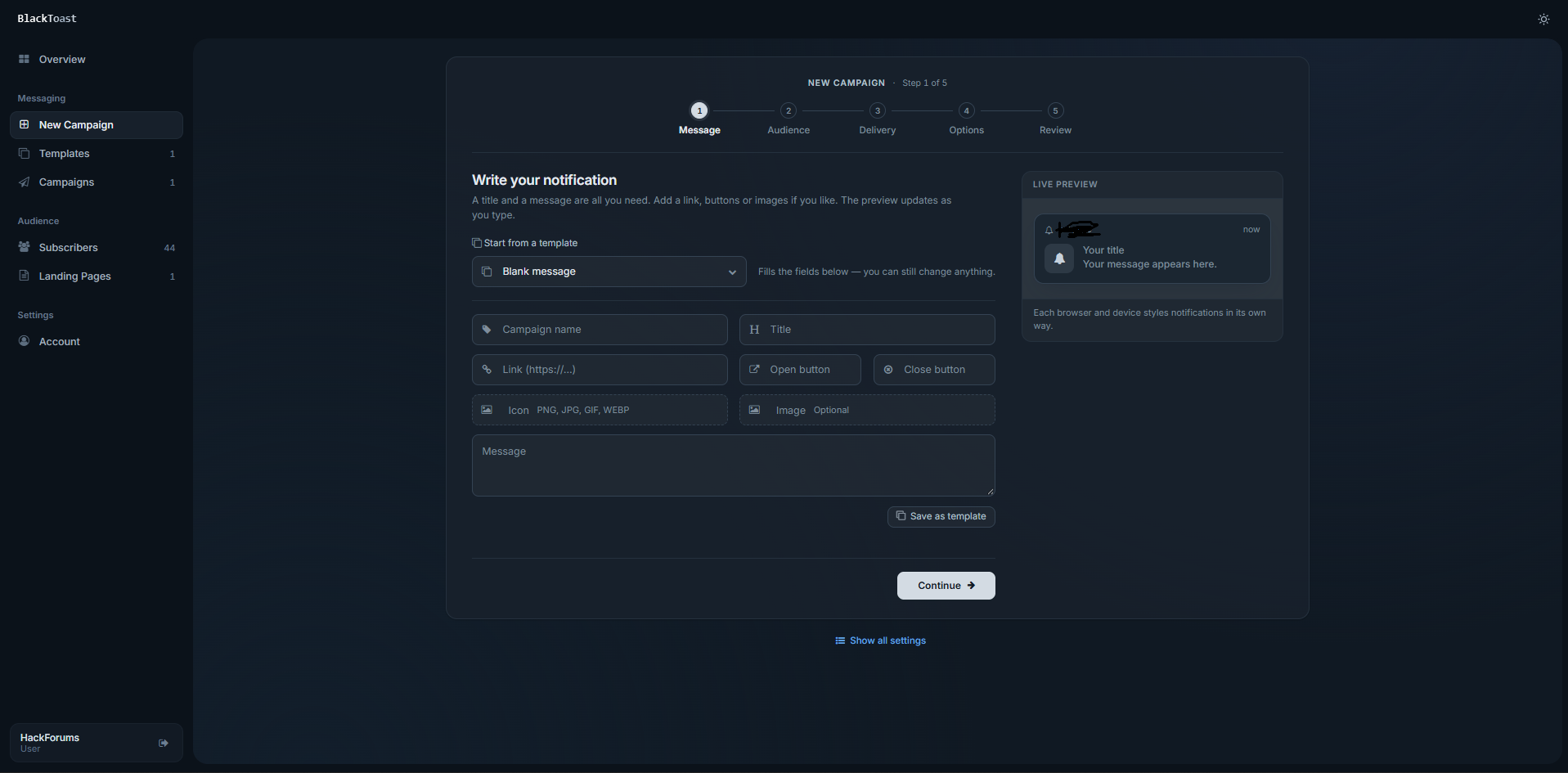This screenshot has height=773, width=1568.
Task: Click the link chain icon in Link field
Action: coord(487,370)
